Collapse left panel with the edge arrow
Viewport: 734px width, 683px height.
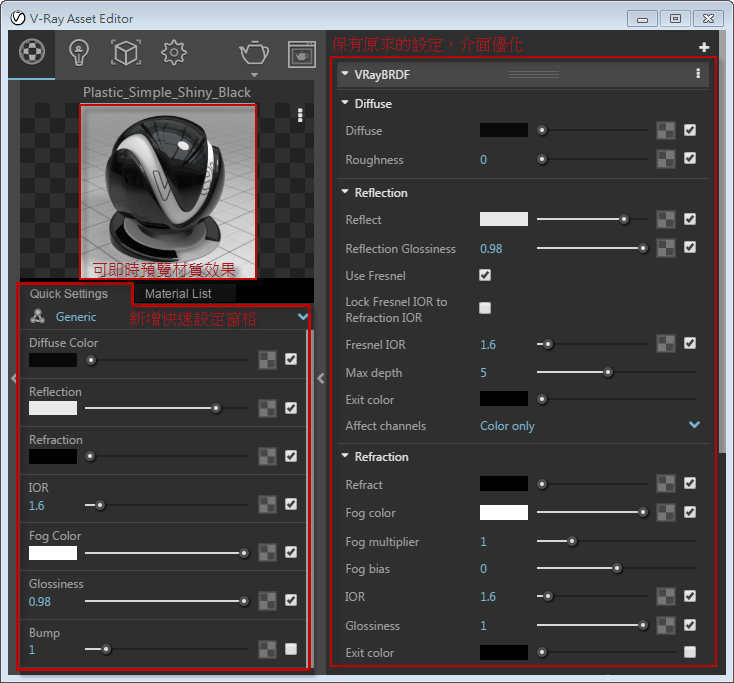tap(13, 378)
